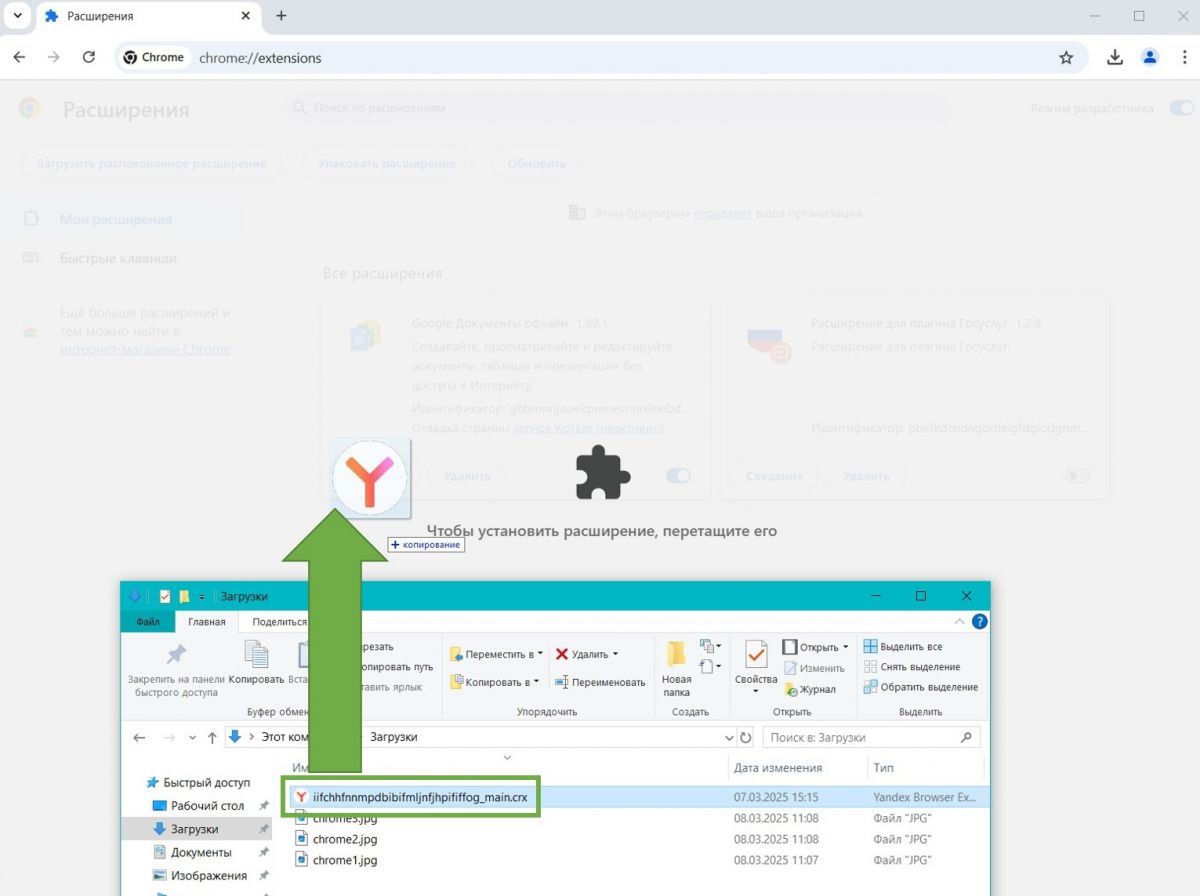Toggle Режим разработчика switch

point(1181,109)
